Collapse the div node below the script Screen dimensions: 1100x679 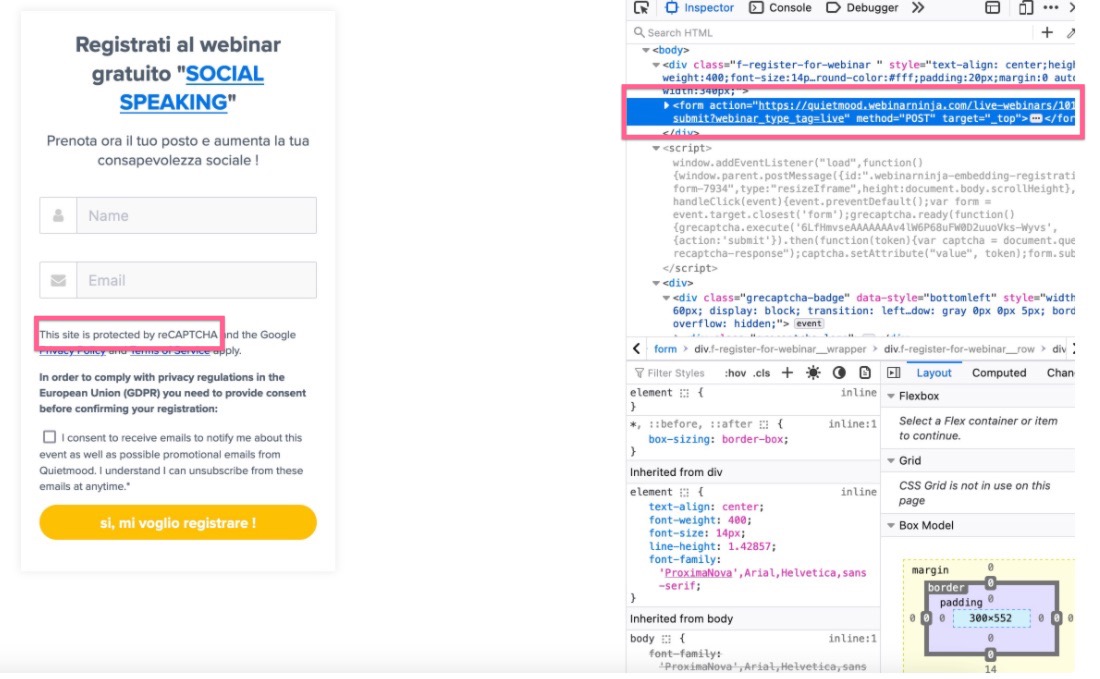click(656, 283)
